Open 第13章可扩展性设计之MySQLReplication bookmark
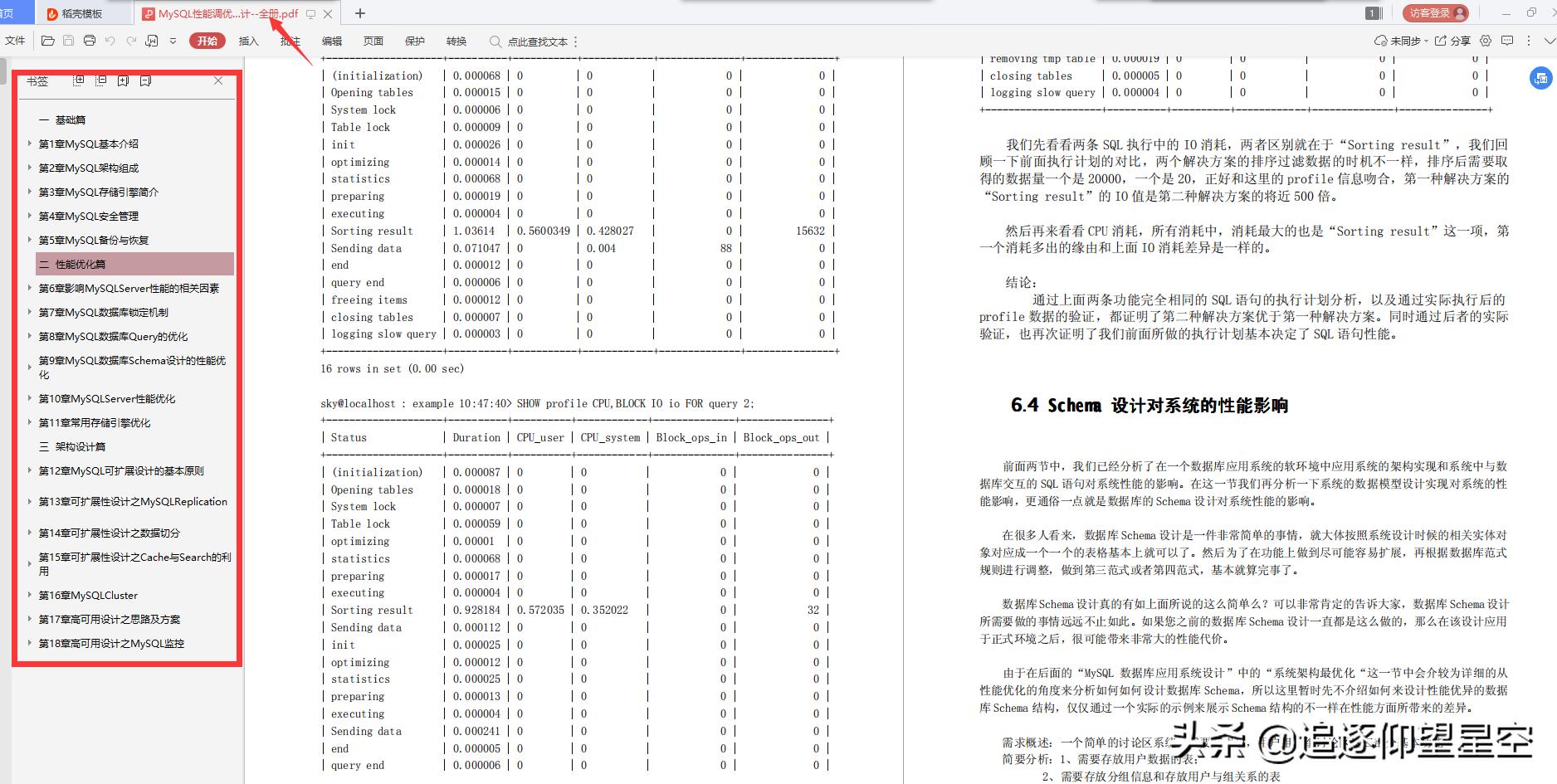Screen dimensions: 1557x784 [x=133, y=502]
